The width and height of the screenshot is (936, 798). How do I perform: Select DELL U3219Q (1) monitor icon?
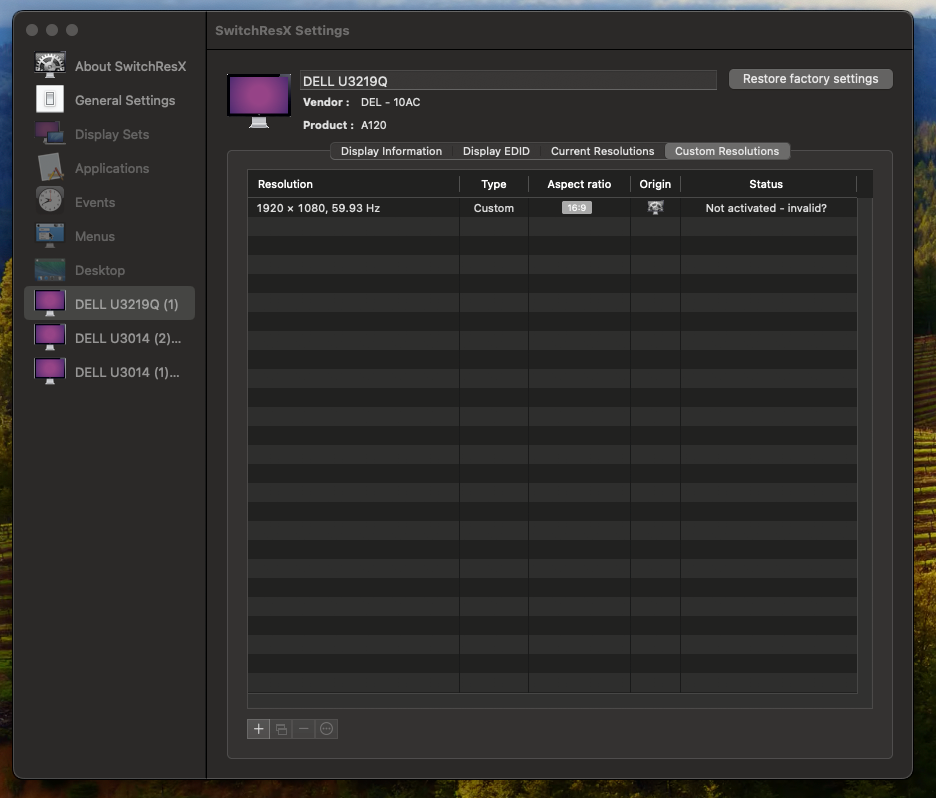pos(50,303)
